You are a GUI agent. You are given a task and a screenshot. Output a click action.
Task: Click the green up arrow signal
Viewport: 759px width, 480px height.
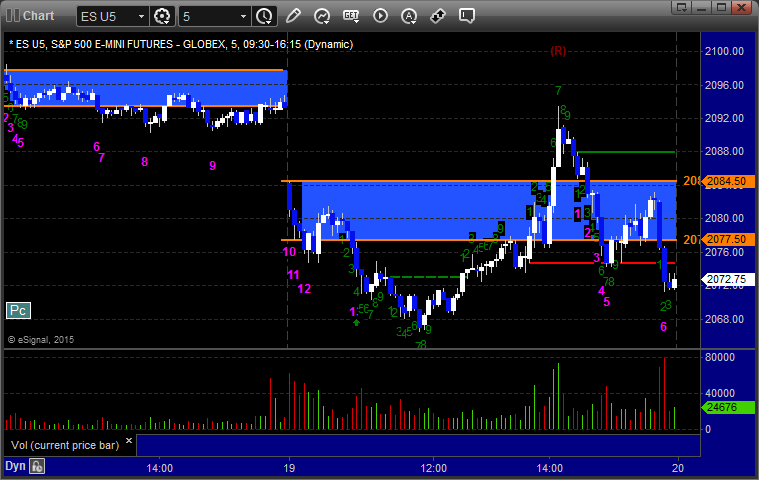click(357, 322)
